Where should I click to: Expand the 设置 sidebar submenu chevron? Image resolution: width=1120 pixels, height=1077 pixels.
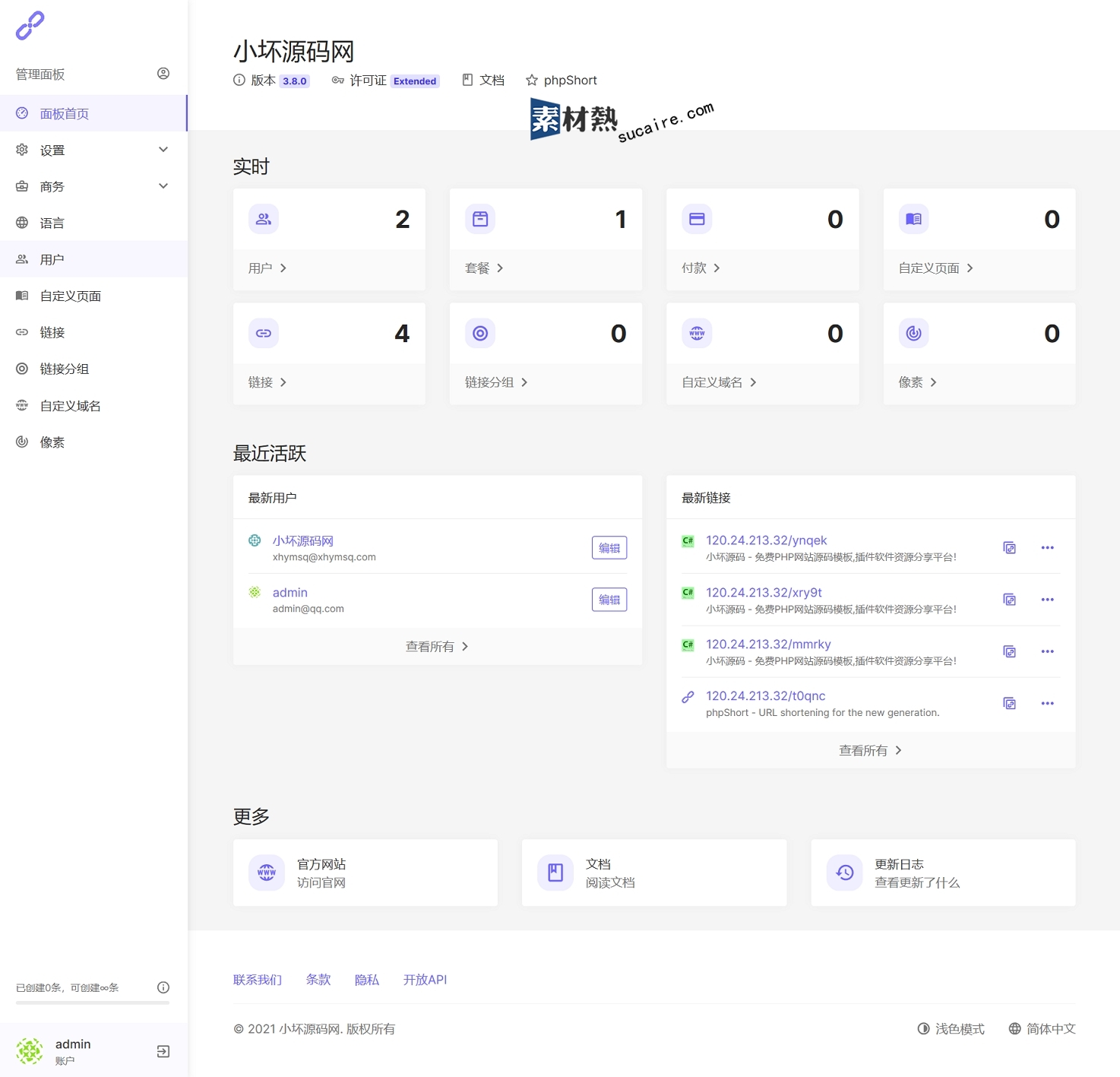coord(163,150)
